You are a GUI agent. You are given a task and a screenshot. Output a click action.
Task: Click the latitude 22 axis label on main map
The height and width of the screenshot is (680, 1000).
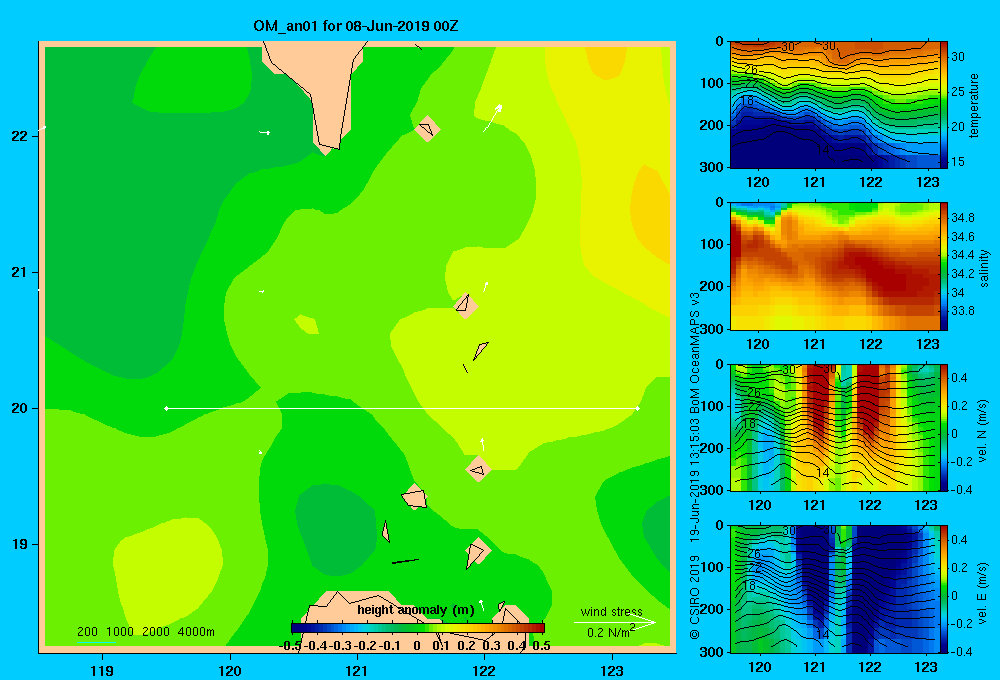coord(20,136)
